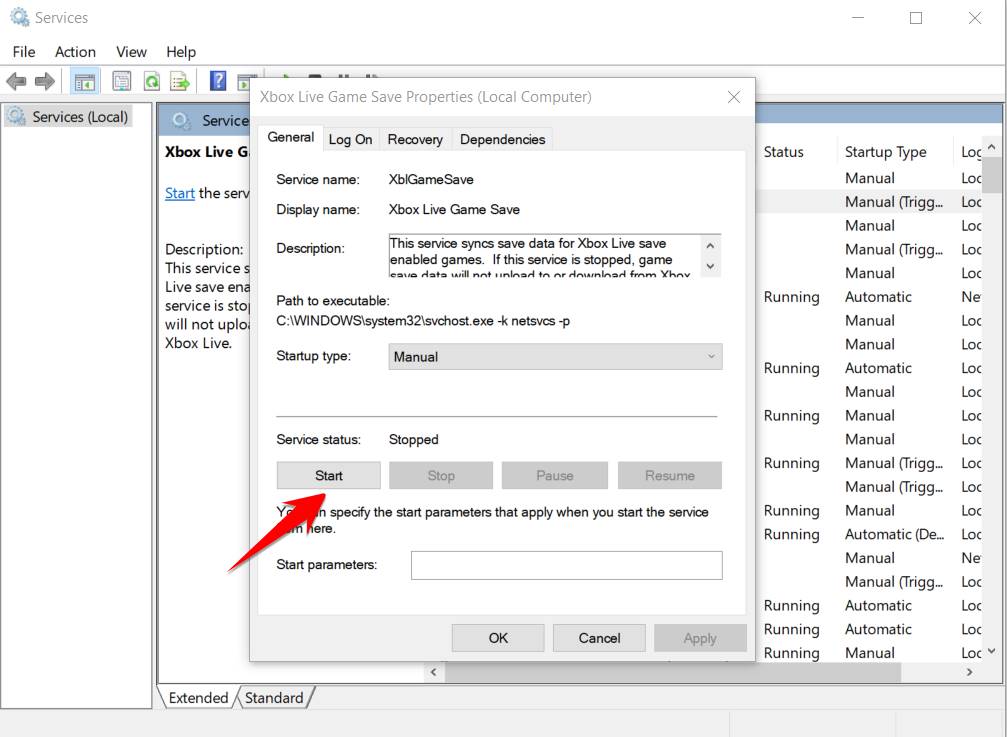Start the Xbox Live Game Save service

[328, 474]
